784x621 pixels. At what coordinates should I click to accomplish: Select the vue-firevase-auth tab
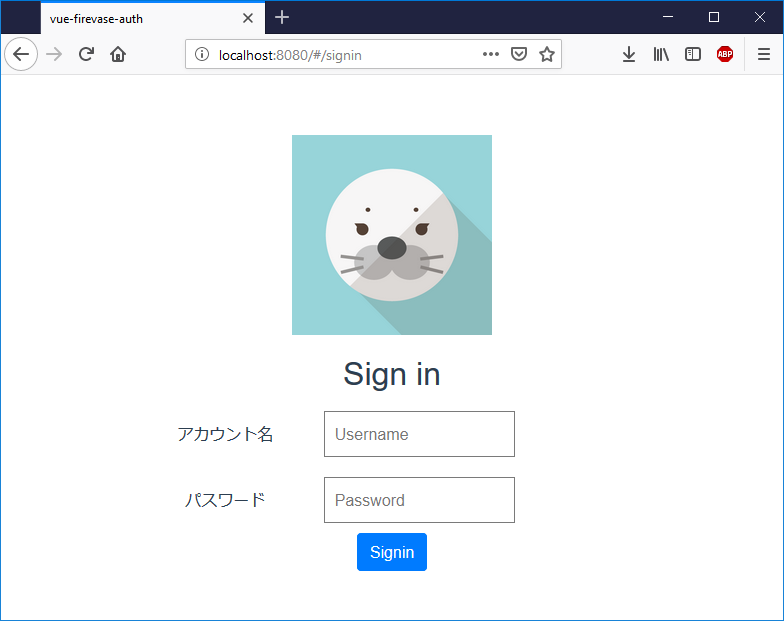[x=152, y=18]
